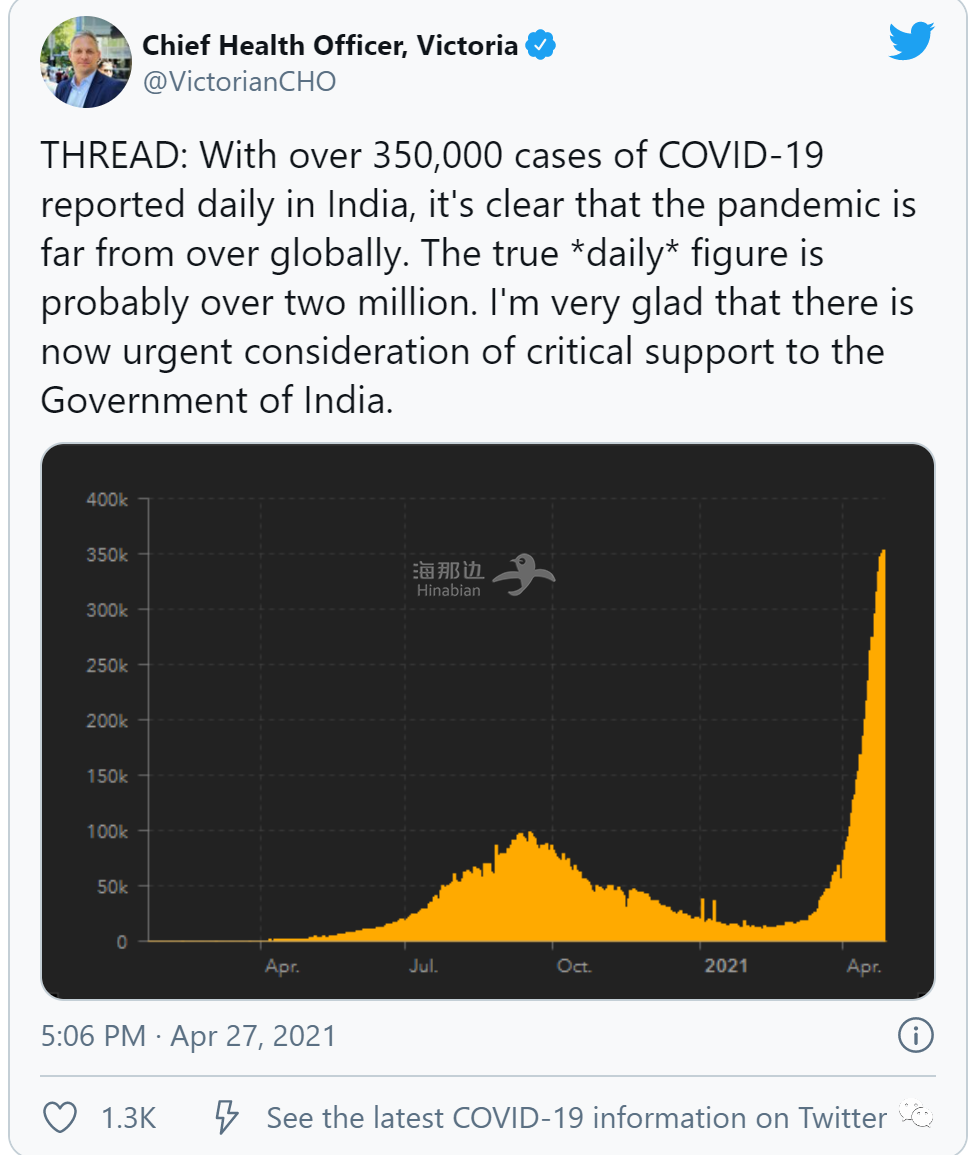971x1155 pixels.
Task: Open "See the latest COVID-19 information" link
Action: click(x=576, y=1117)
